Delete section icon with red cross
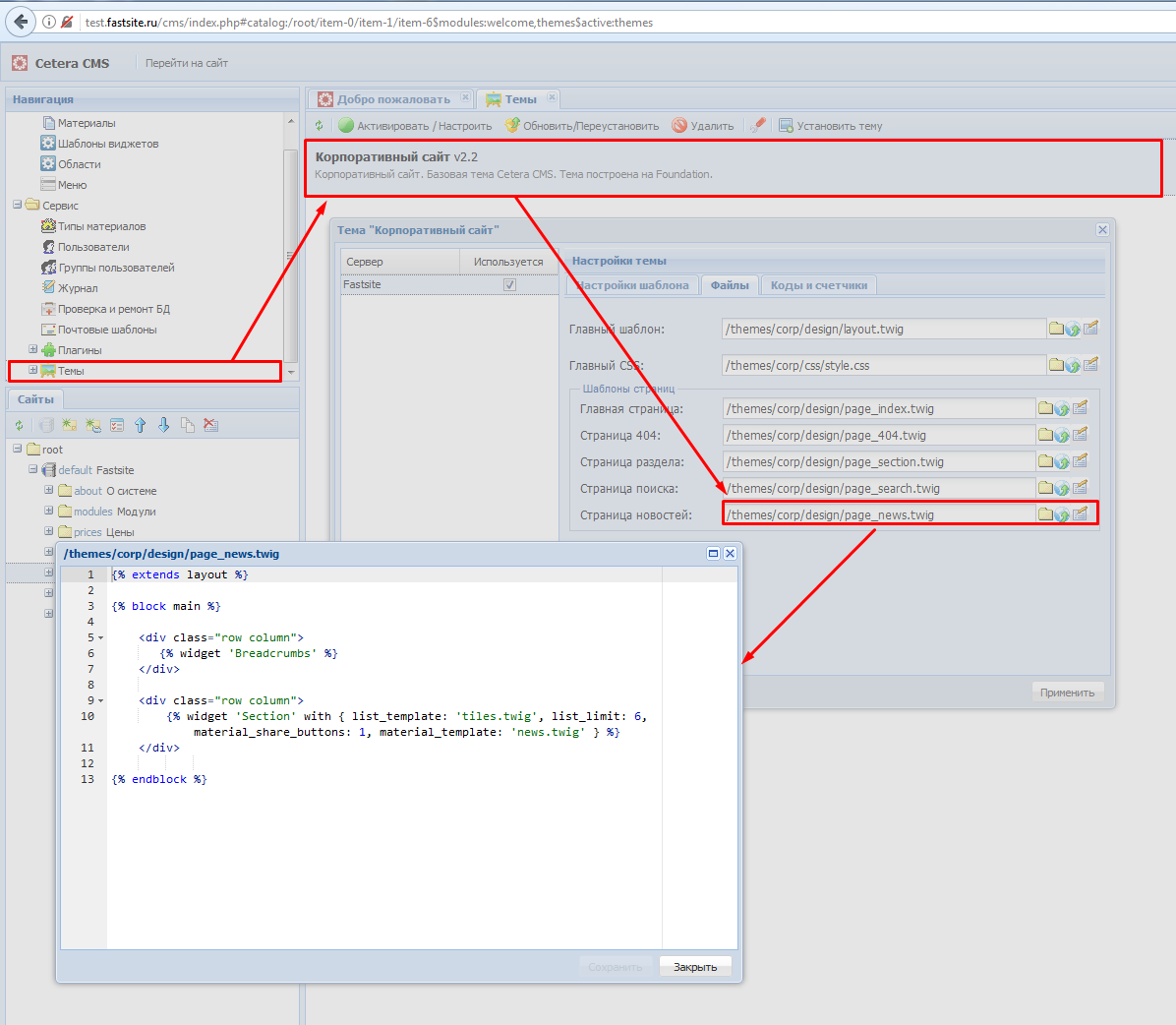 pyautogui.click(x=211, y=426)
